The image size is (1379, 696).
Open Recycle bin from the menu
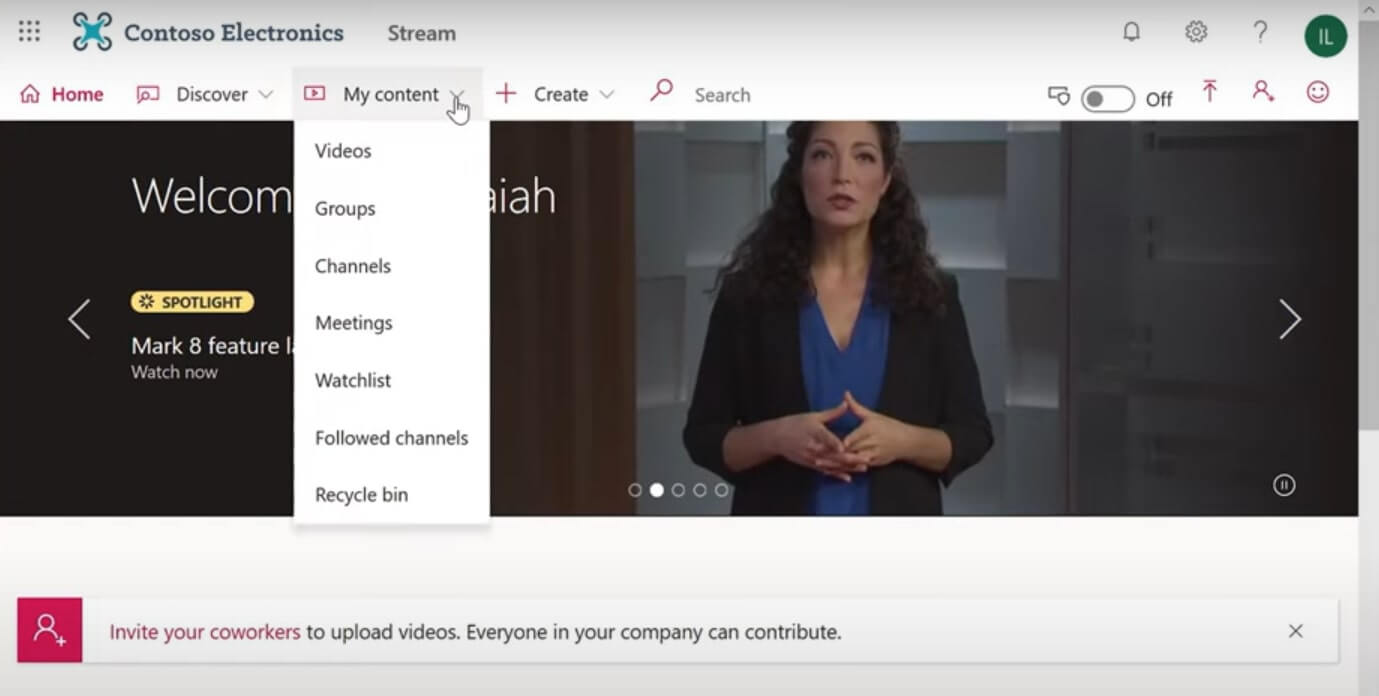(361, 495)
